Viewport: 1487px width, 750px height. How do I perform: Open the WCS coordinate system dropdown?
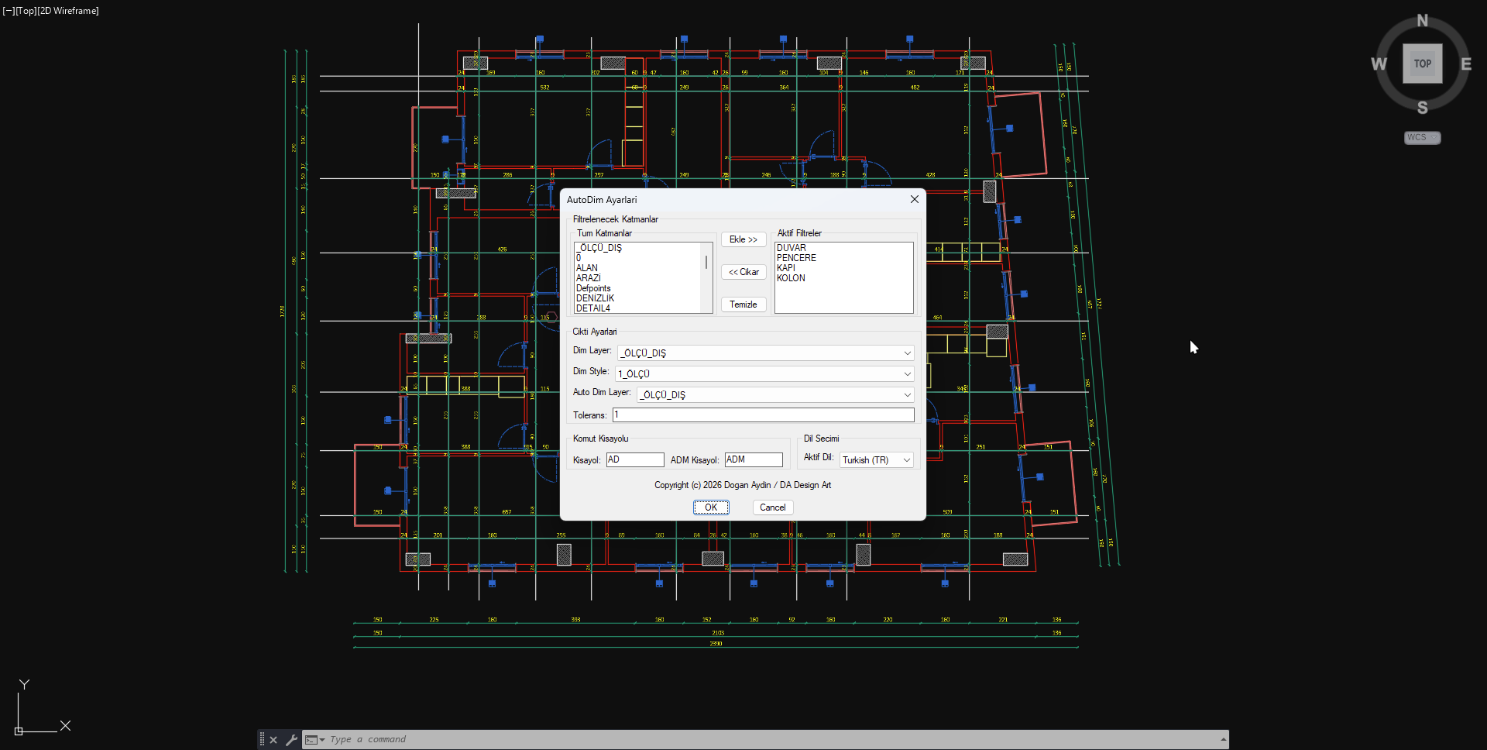pos(1422,138)
